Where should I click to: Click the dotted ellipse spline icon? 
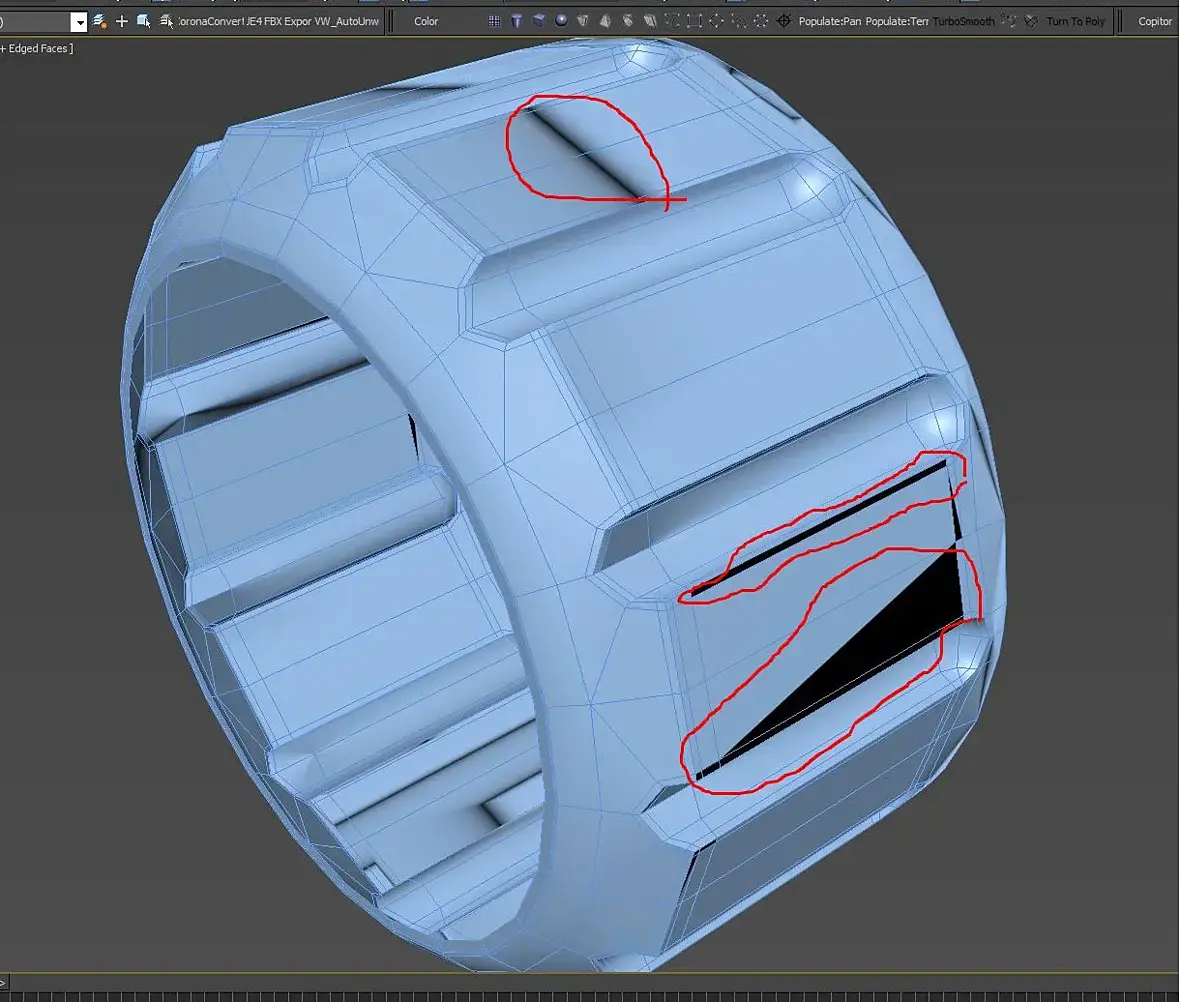pos(761,21)
